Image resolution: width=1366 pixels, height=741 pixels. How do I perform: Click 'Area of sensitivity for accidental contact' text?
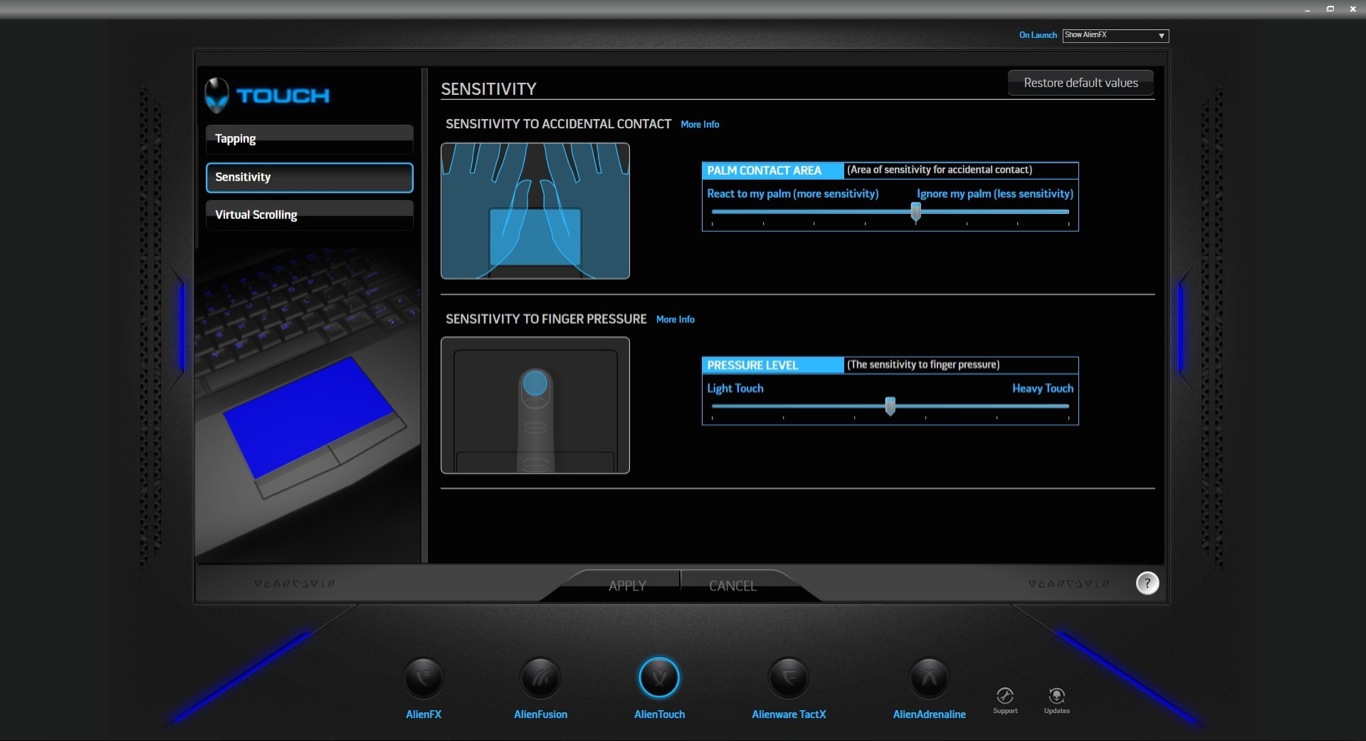[x=939, y=170]
